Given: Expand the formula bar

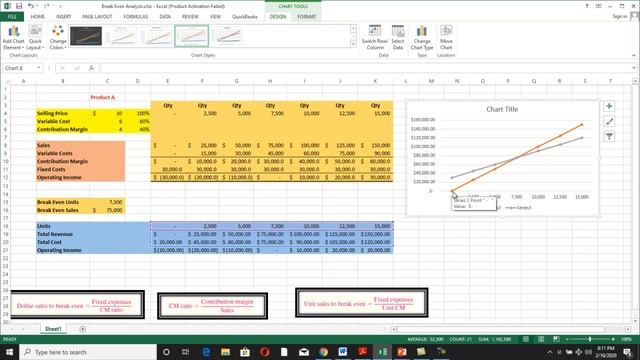Looking at the screenshot, I should click(634, 68).
